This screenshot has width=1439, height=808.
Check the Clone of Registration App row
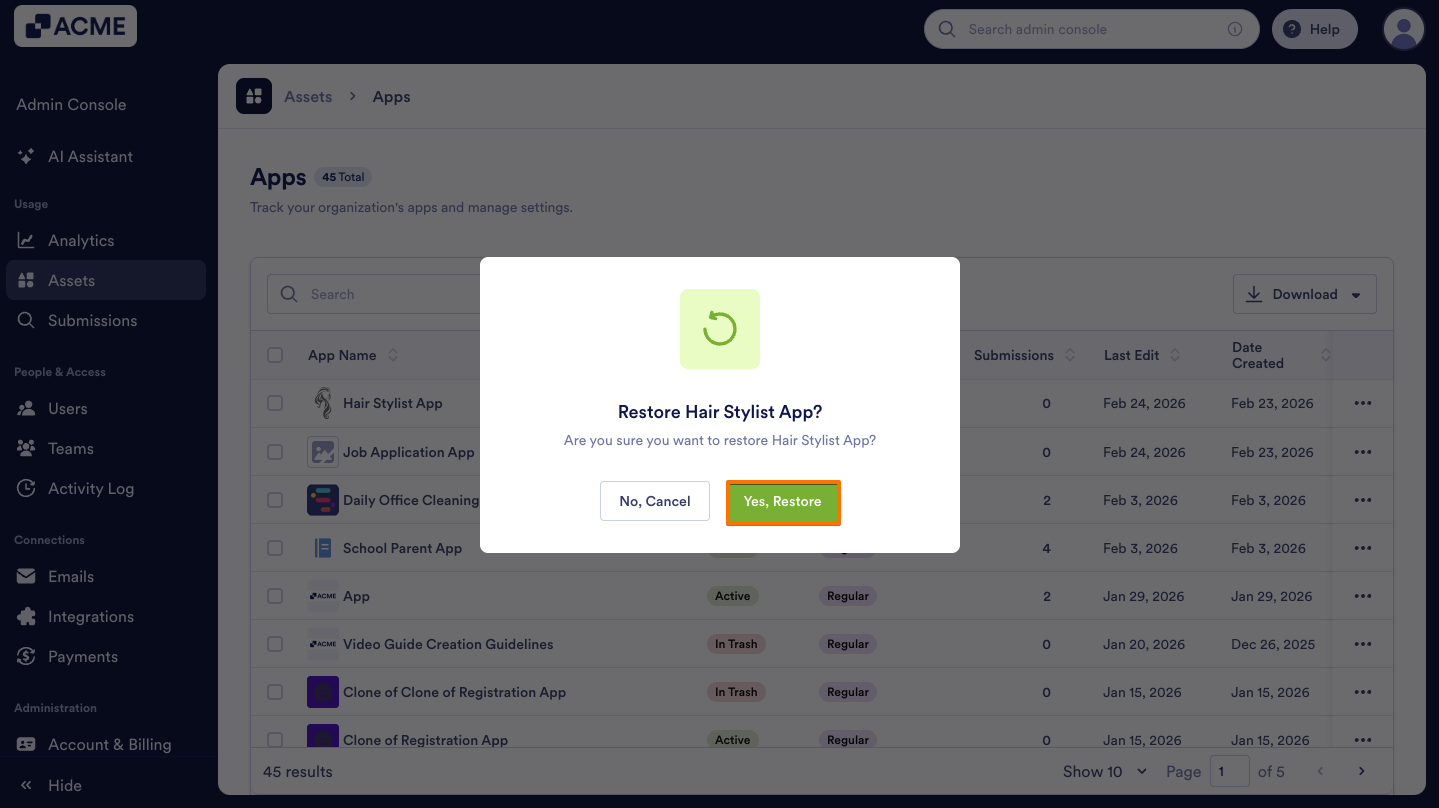pyautogui.click(x=275, y=740)
